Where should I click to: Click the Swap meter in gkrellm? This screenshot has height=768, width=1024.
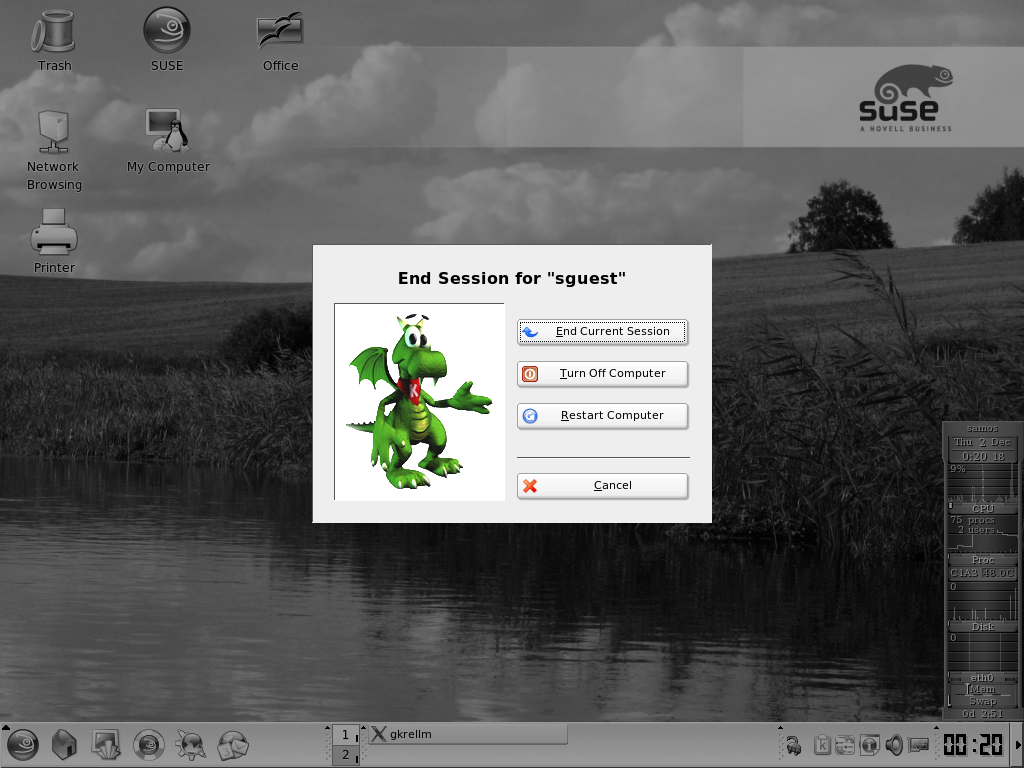982,701
